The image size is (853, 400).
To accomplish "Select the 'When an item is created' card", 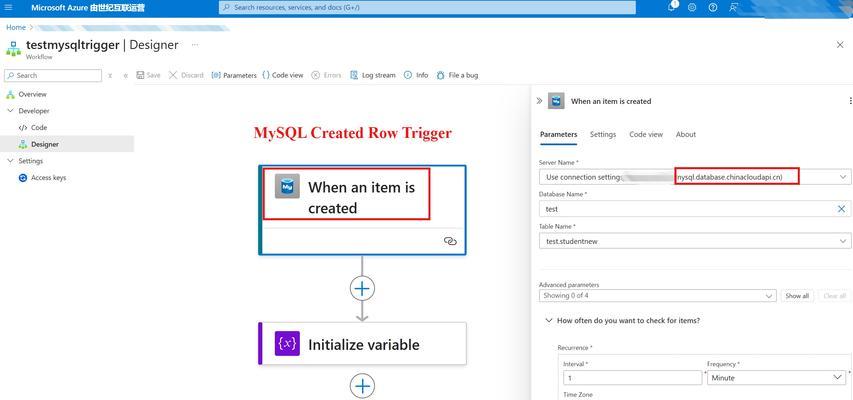I will pyautogui.click(x=362, y=210).
